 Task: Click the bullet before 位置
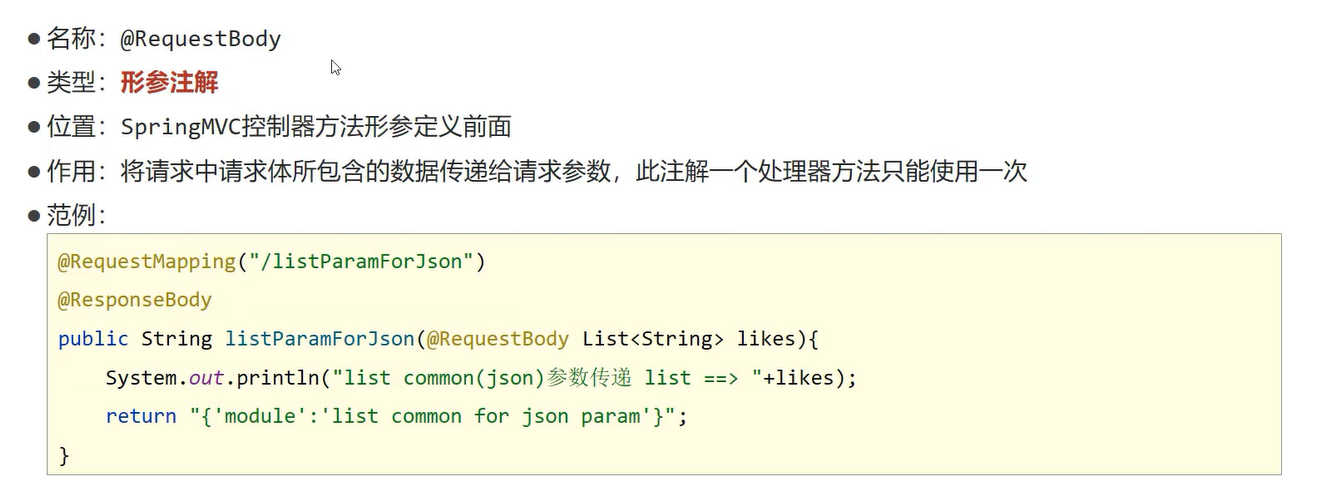[34, 127]
